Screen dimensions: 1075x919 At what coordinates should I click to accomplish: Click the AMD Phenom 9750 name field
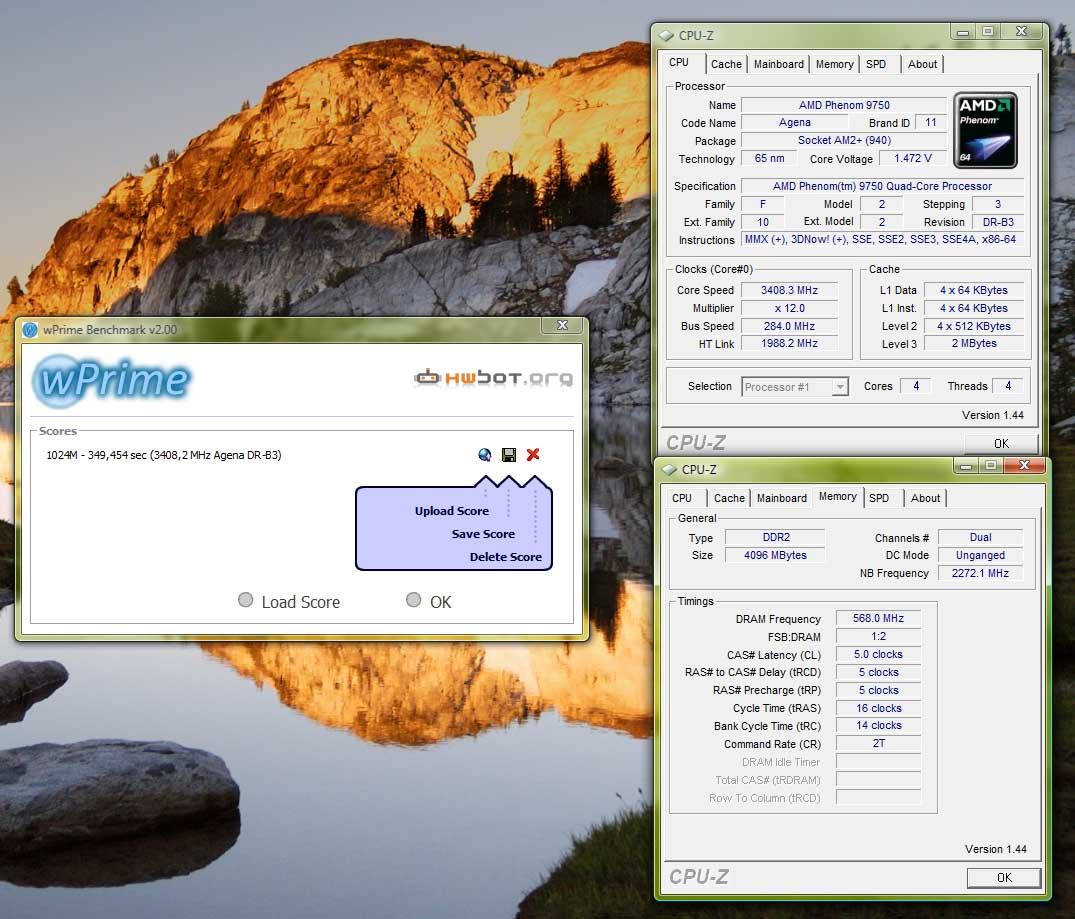coord(844,105)
